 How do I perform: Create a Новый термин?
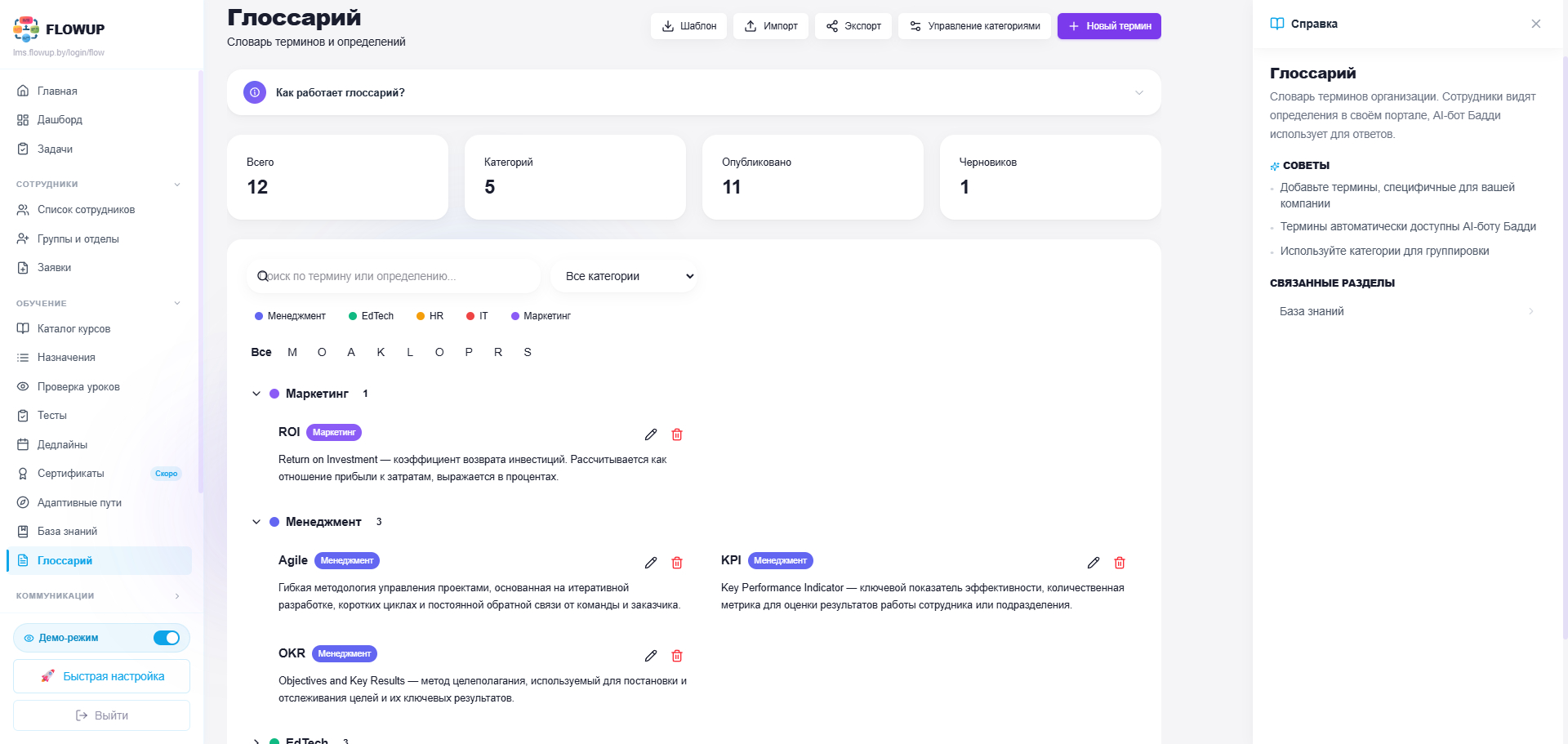[1109, 26]
